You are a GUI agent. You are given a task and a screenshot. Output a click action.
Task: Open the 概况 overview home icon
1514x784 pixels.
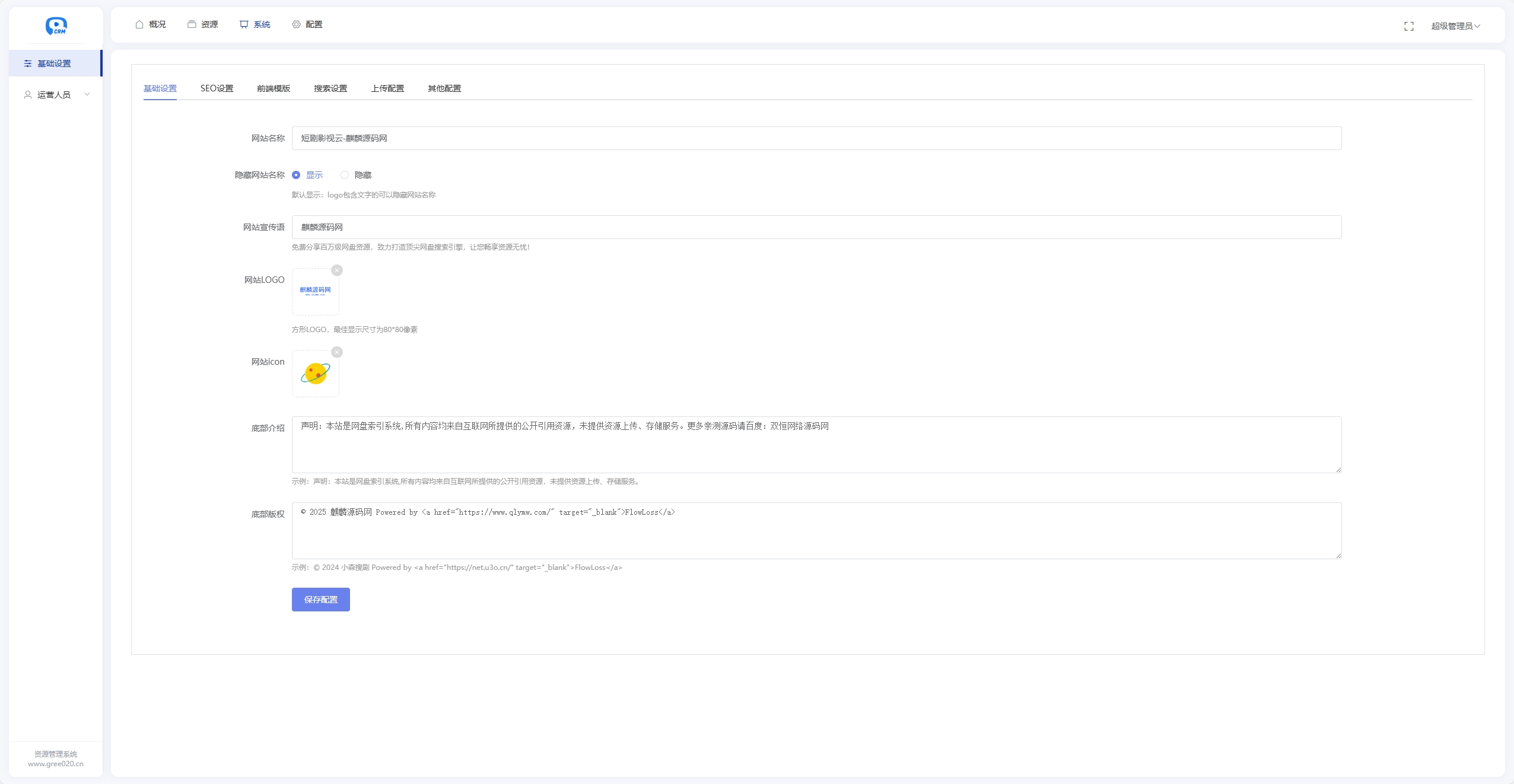139,24
